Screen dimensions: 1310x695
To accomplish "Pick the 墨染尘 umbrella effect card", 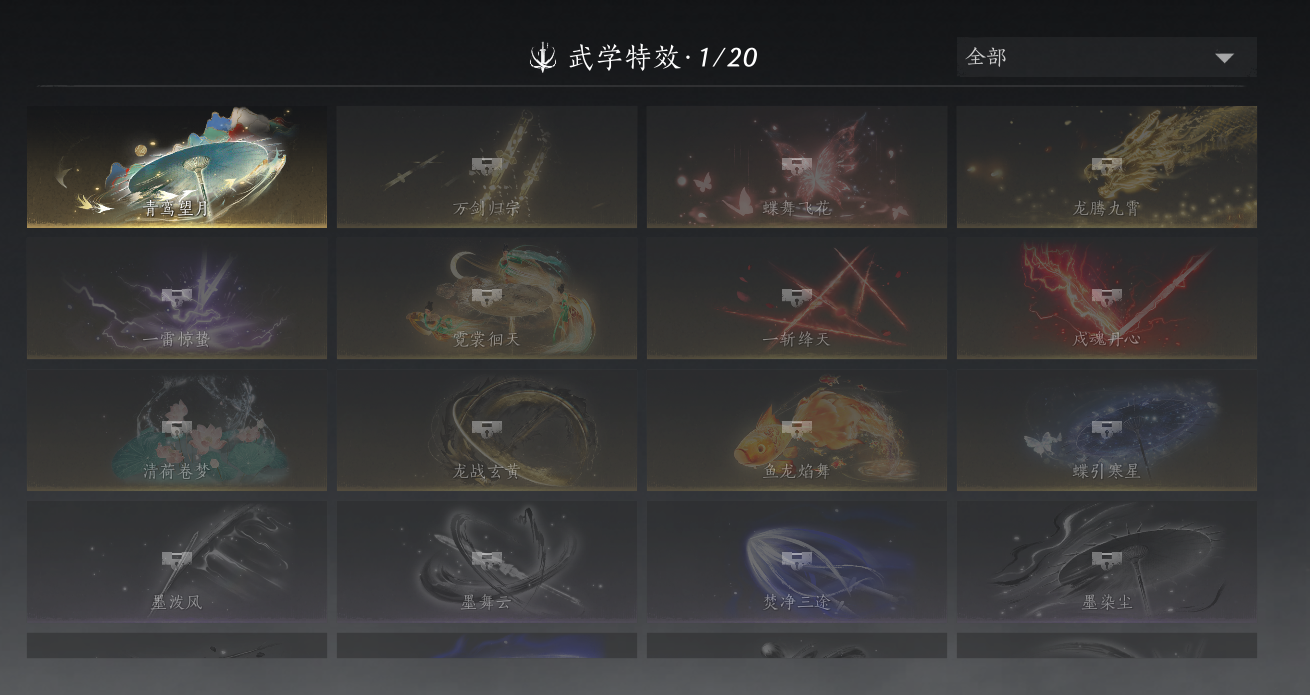I will (x=1107, y=561).
